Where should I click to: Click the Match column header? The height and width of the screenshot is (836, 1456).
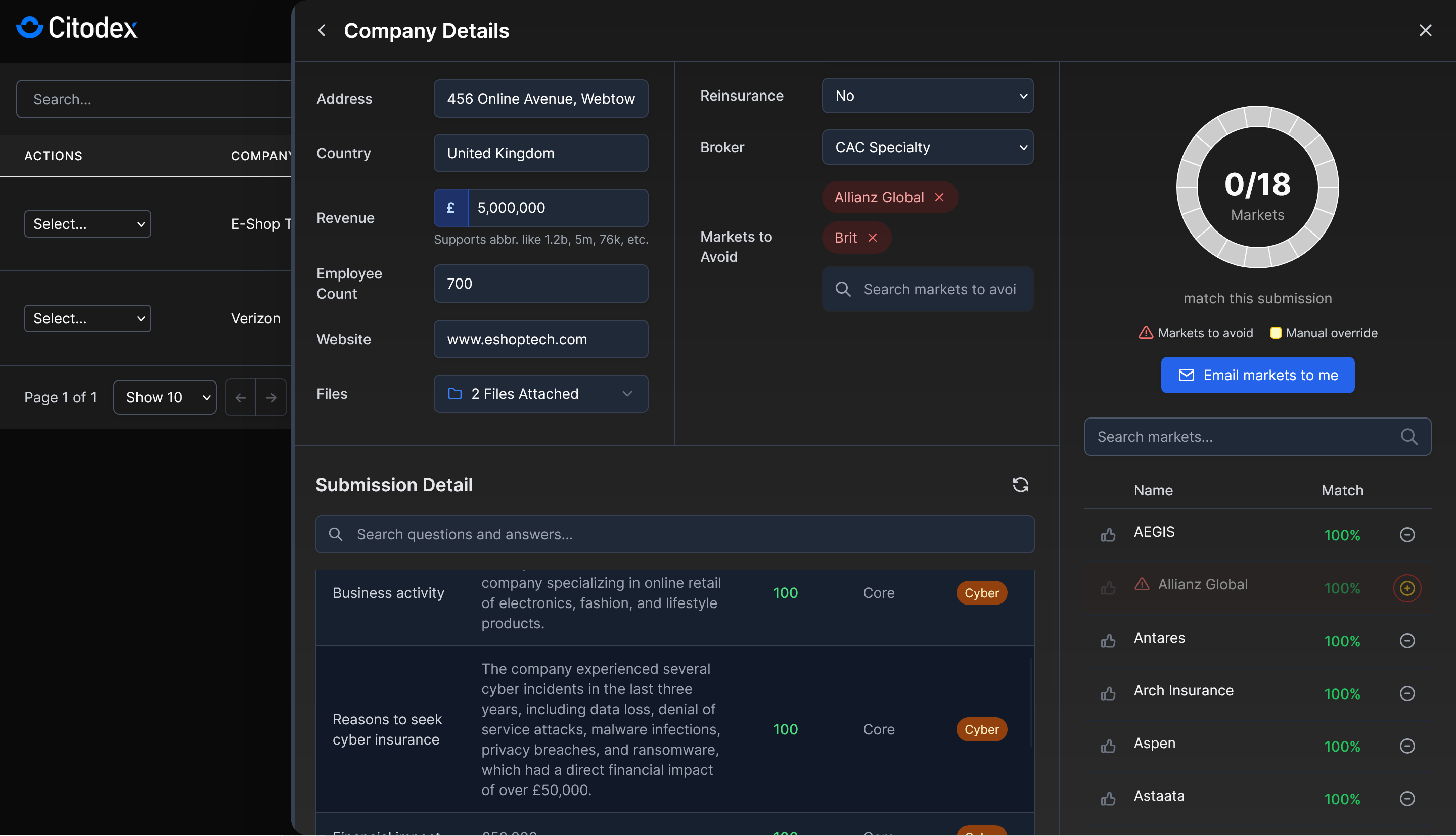point(1342,490)
